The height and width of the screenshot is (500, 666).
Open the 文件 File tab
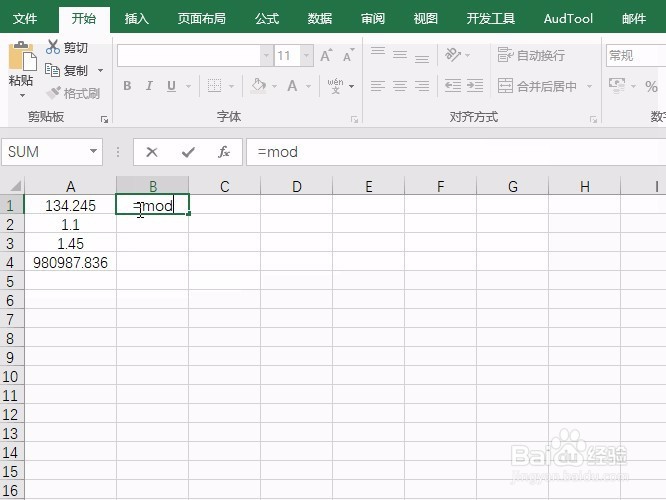pos(25,19)
